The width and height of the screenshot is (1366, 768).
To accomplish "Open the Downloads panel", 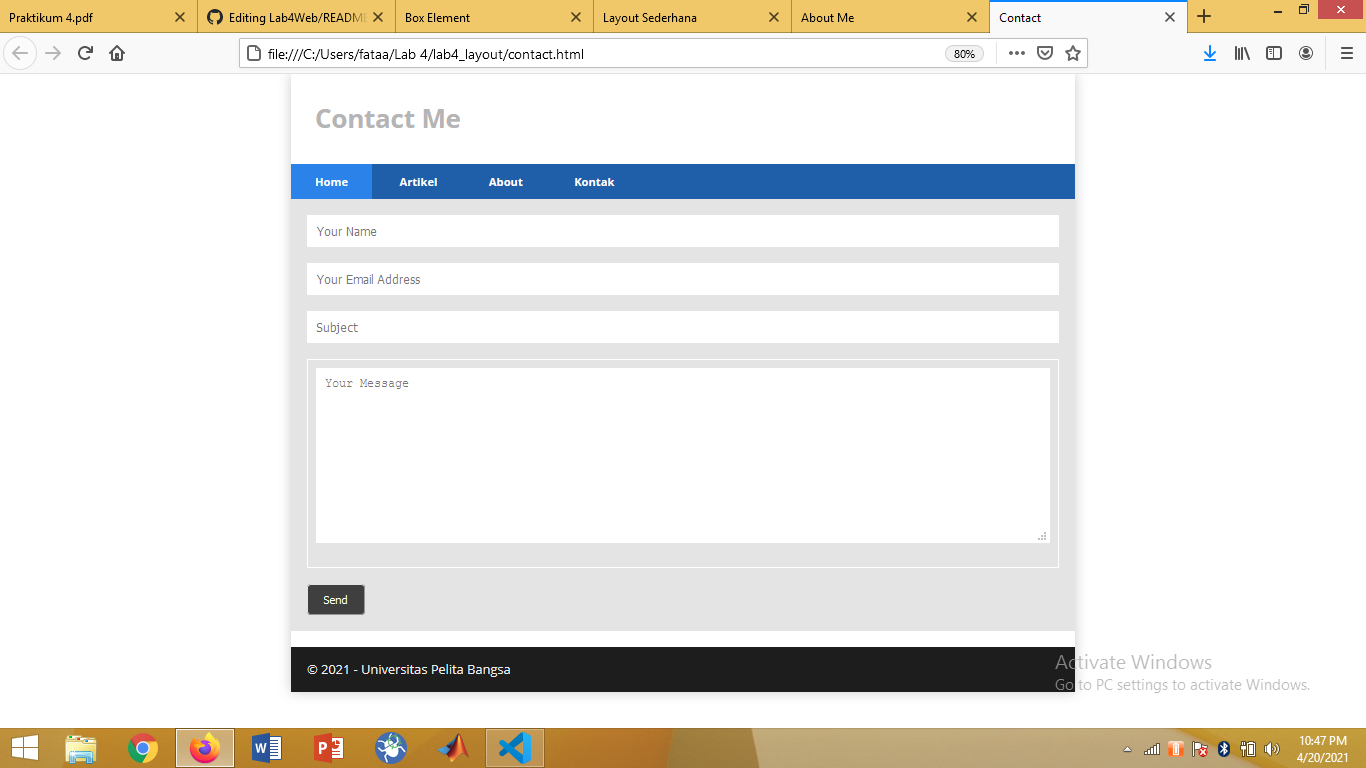I will point(1210,53).
